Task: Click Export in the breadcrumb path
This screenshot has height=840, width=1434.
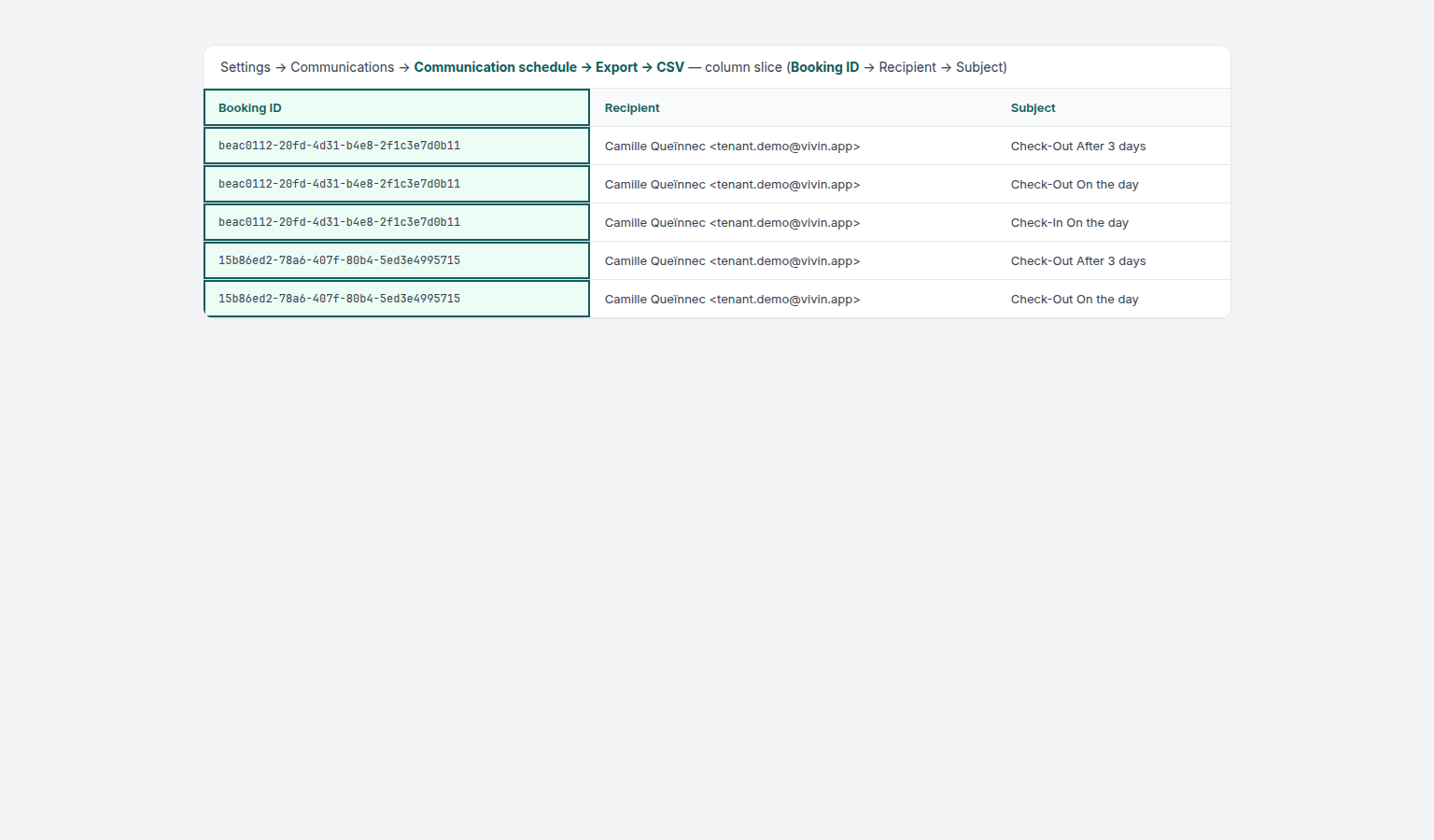Action: (617, 67)
